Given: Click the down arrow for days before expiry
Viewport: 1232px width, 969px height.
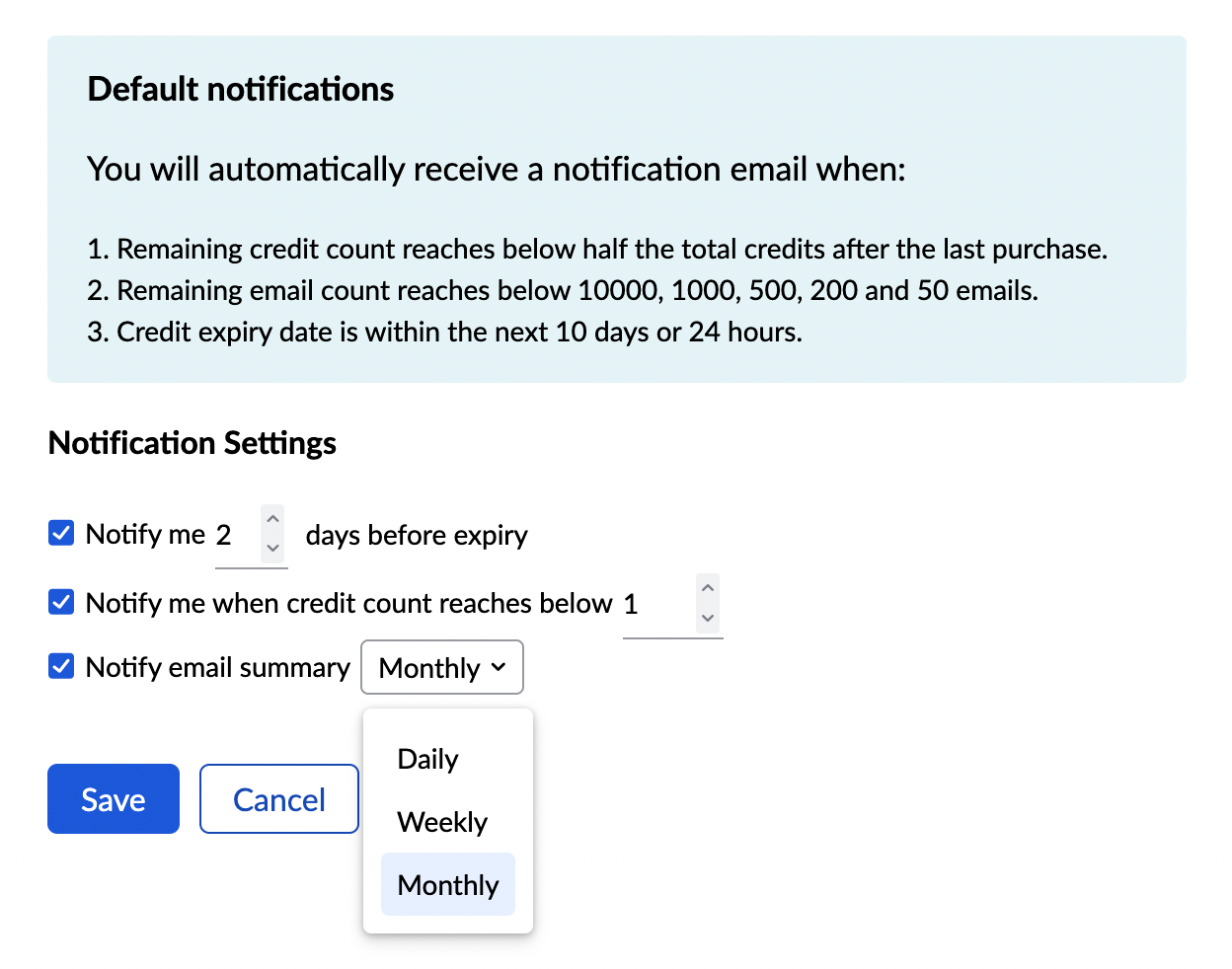Looking at the screenshot, I should pyautogui.click(x=273, y=548).
